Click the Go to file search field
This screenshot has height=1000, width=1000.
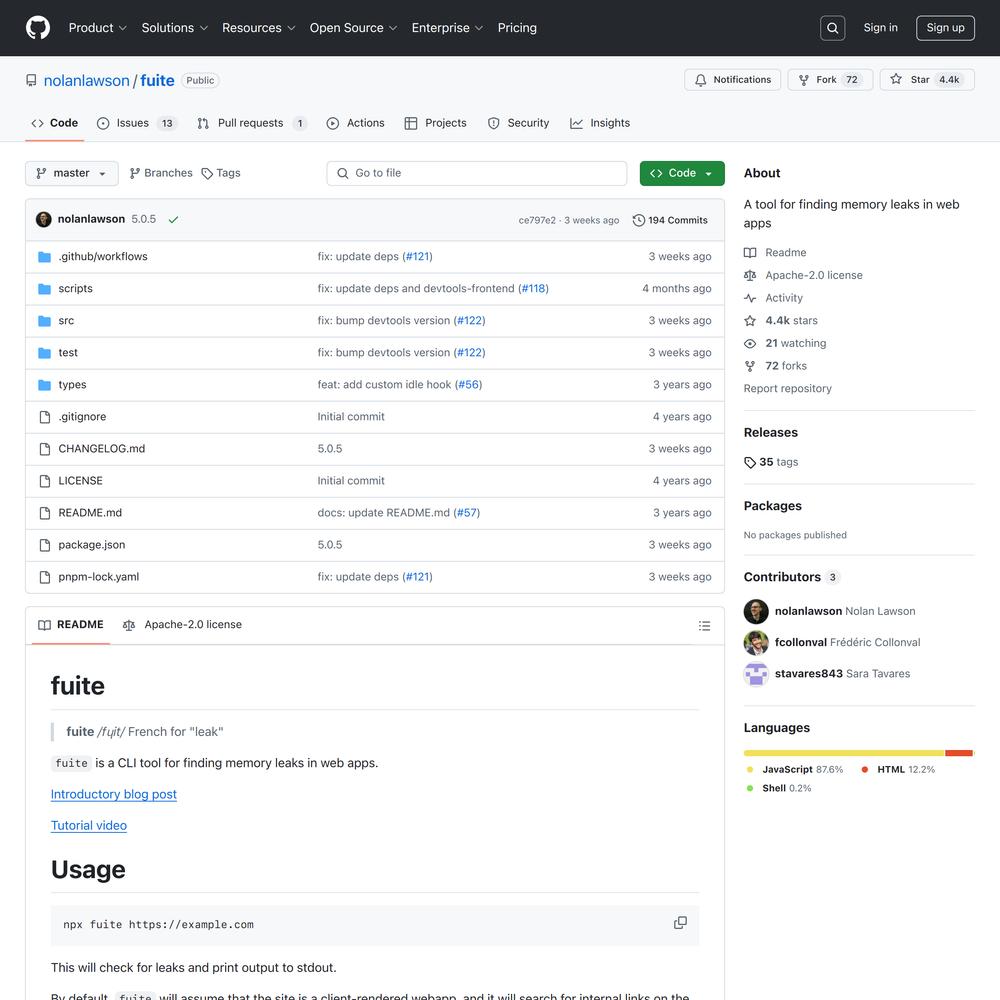click(x=476, y=173)
